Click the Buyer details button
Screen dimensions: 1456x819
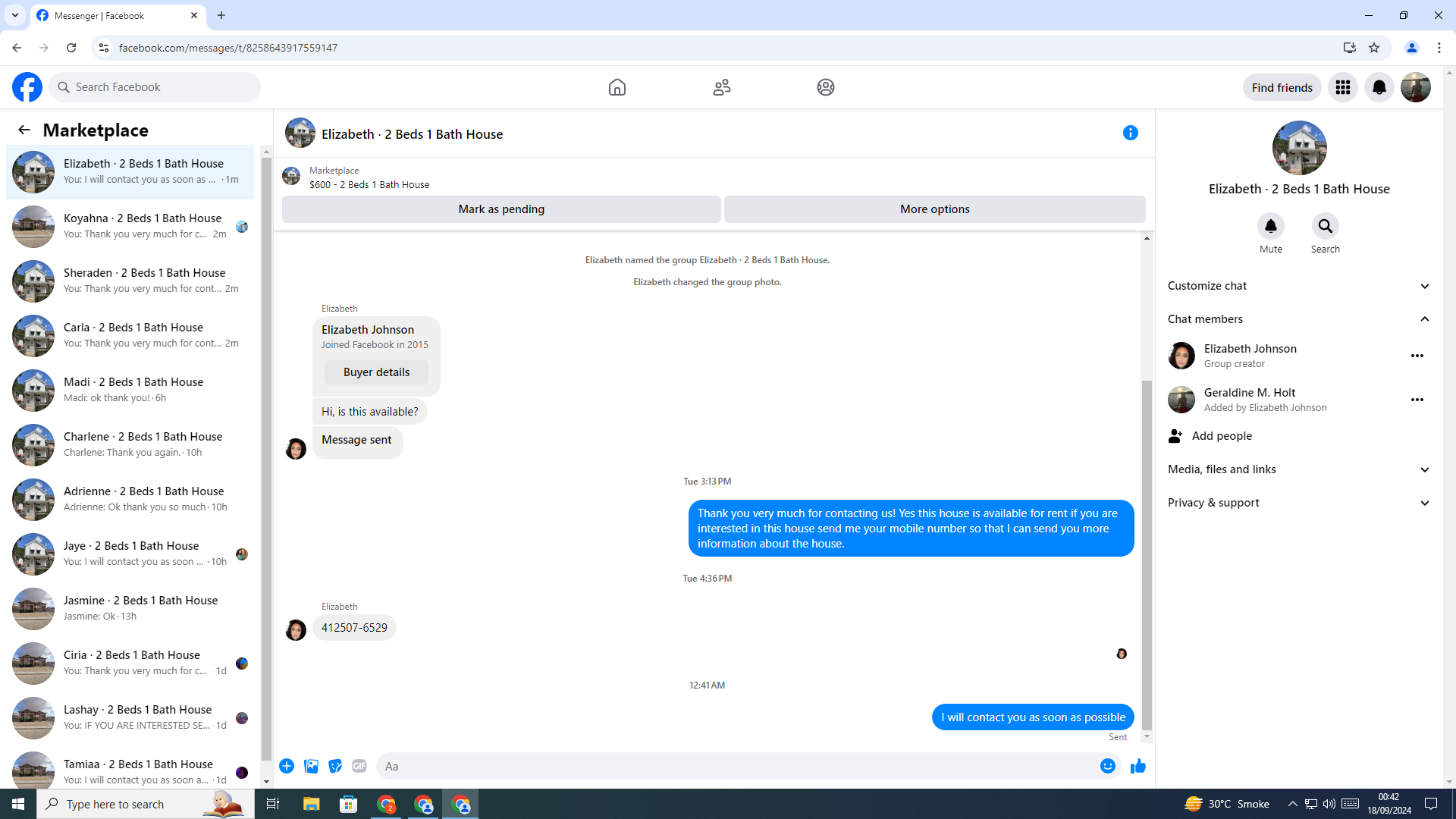[376, 372]
